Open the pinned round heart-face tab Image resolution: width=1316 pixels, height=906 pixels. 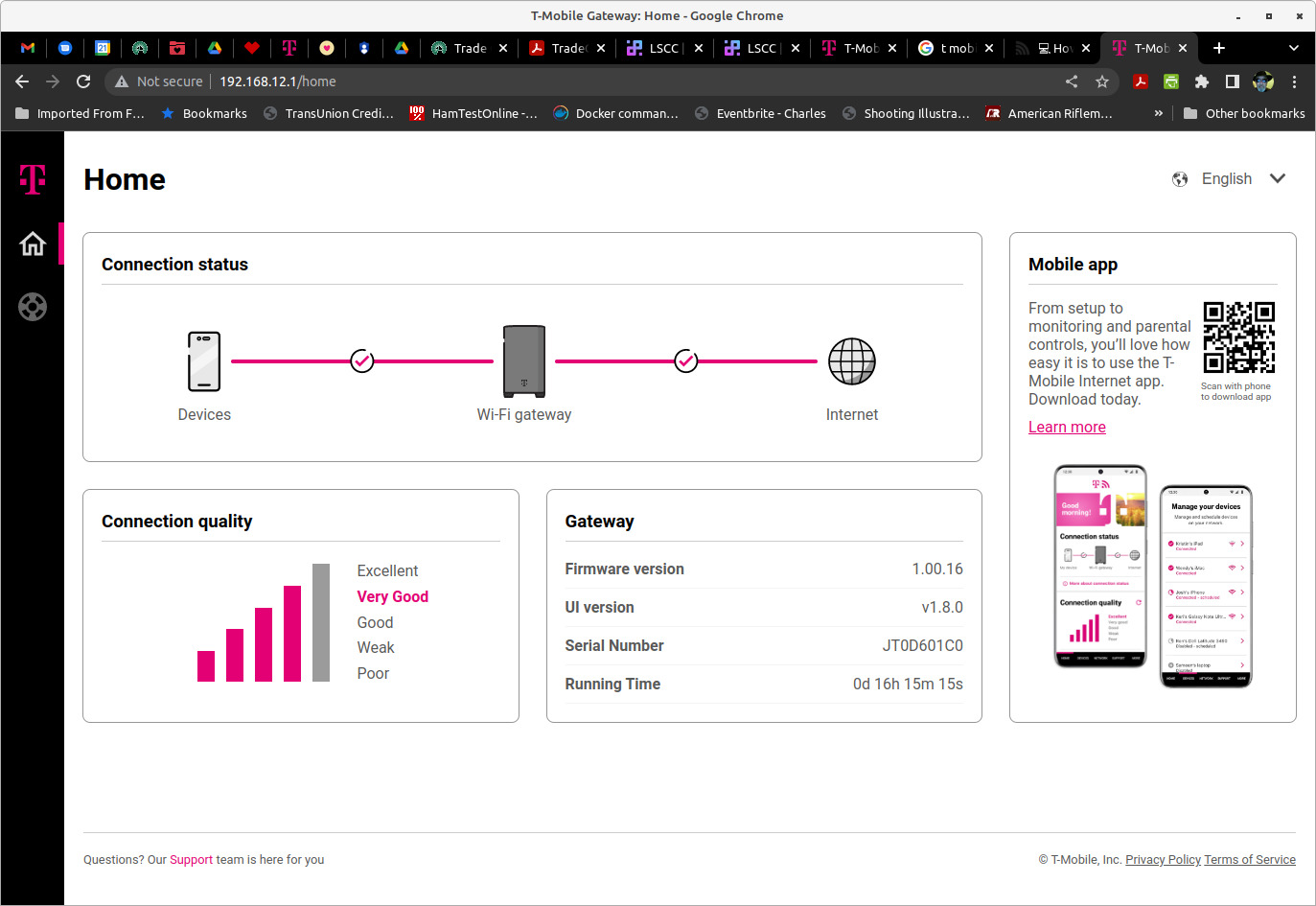pyautogui.click(x=327, y=48)
